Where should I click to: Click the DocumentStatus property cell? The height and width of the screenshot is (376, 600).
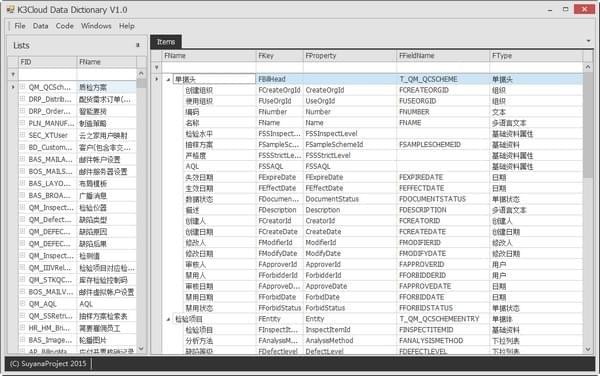pyautogui.click(x=350, y=199)
